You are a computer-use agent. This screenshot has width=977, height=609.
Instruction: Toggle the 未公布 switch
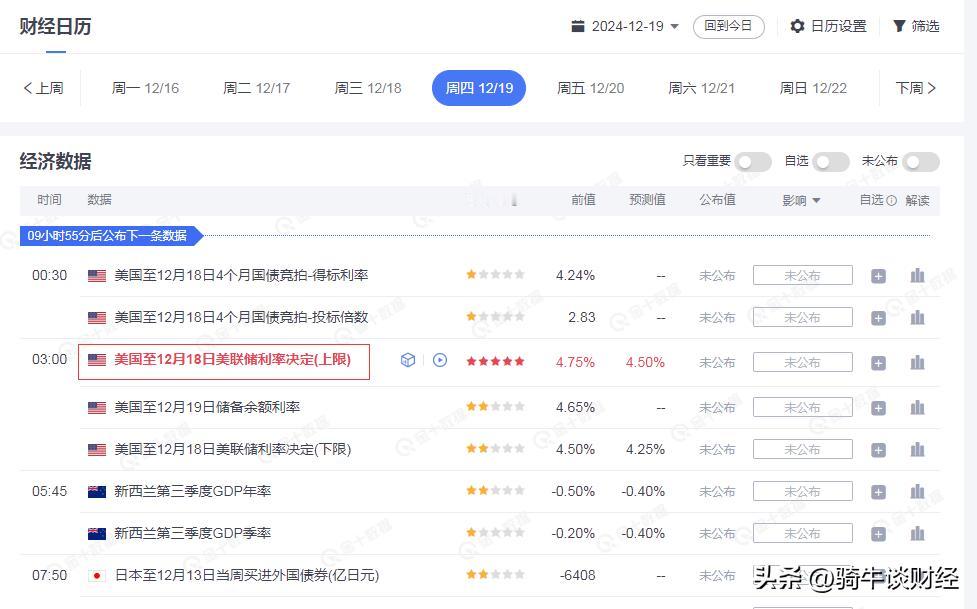tap(921, 162)
